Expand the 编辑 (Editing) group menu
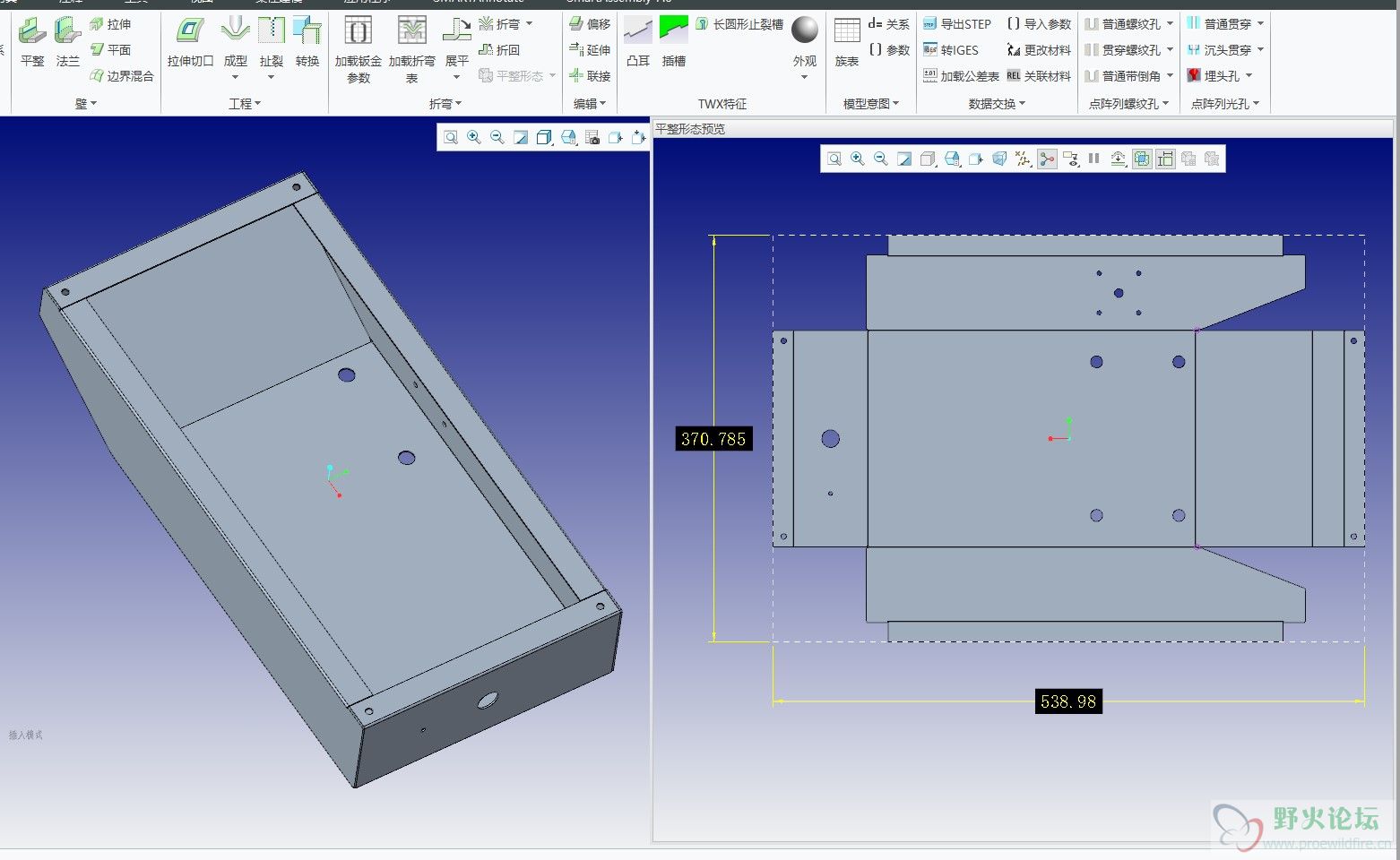The height and width of the screenshot is (860, 1400). tap(590, 104)
